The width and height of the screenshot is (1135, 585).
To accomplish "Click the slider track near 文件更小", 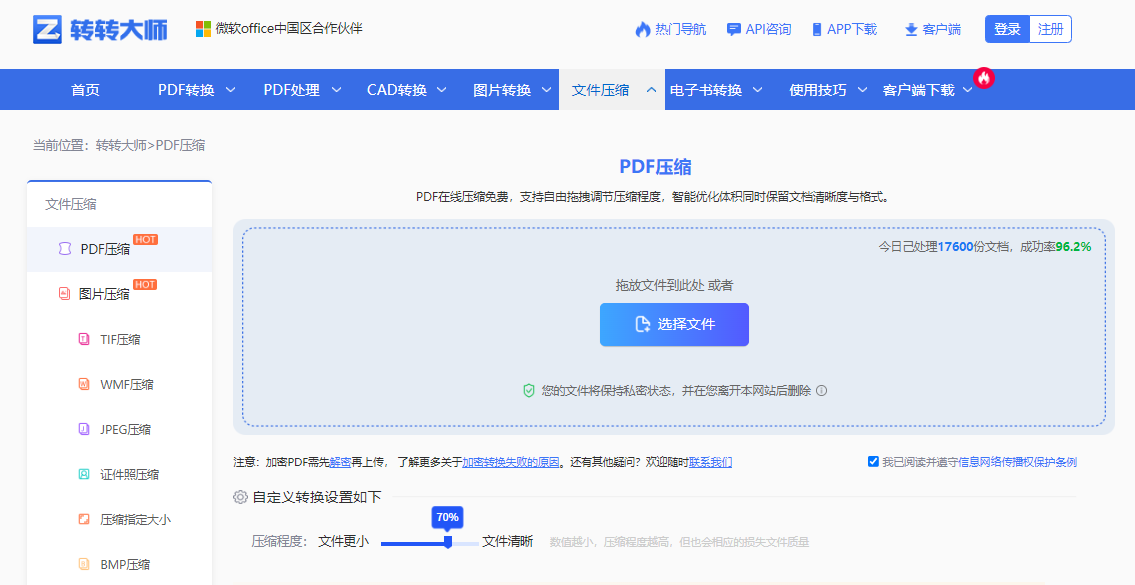I will (411, 543).
